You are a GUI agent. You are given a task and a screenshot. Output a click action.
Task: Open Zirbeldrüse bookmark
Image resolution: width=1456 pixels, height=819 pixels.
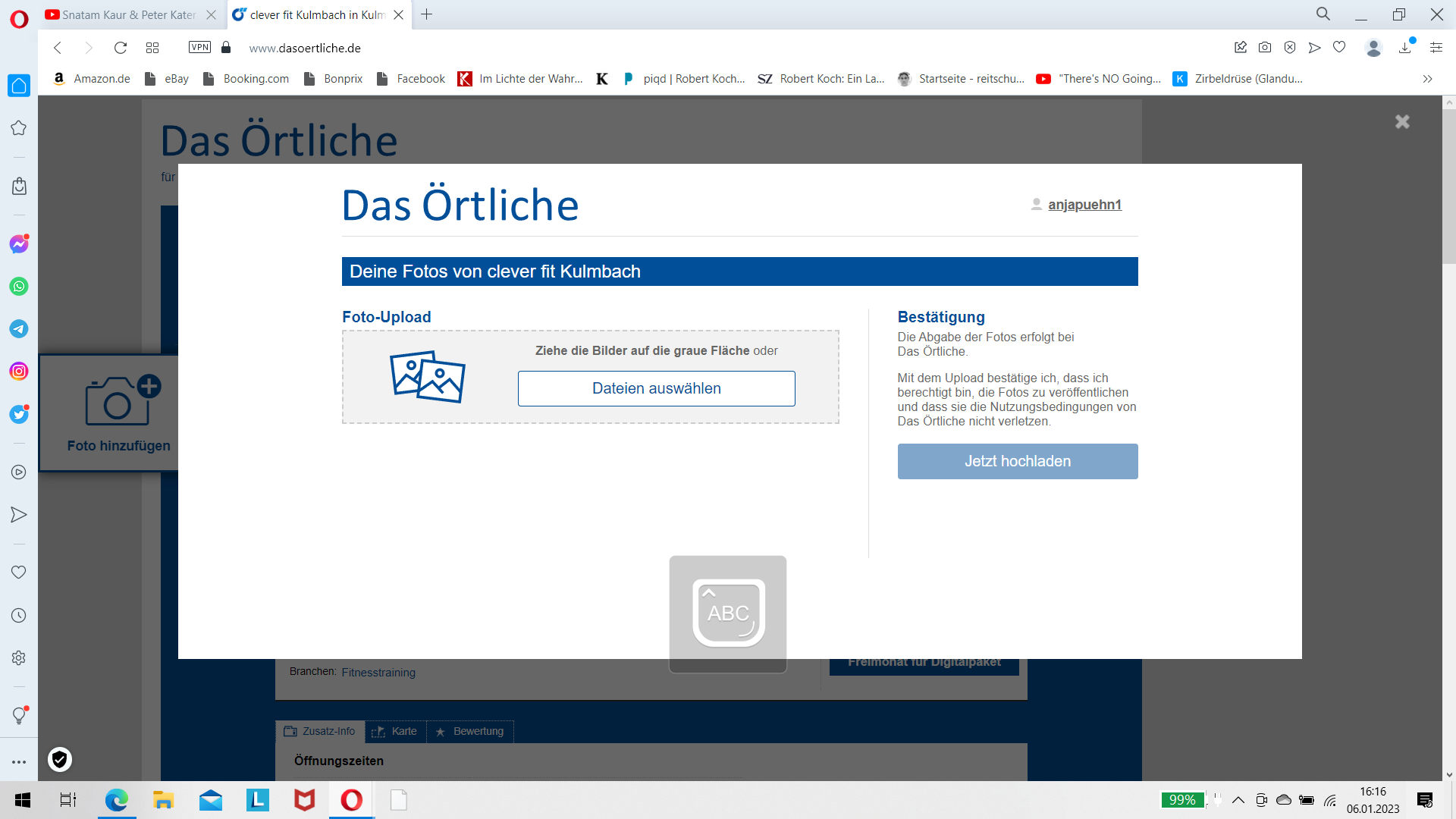point(1238,79)
